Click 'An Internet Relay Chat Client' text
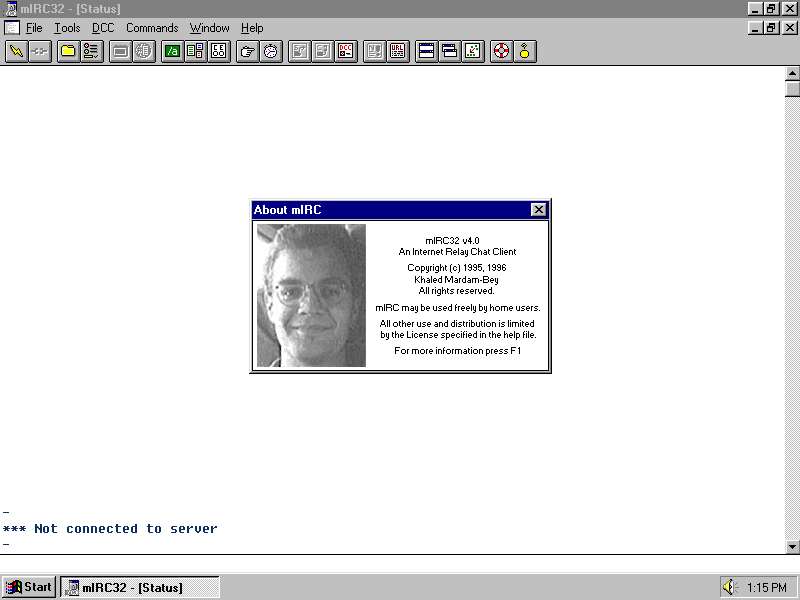The width and height of the screenshot is (800, 600). click(x=457, y=252)
